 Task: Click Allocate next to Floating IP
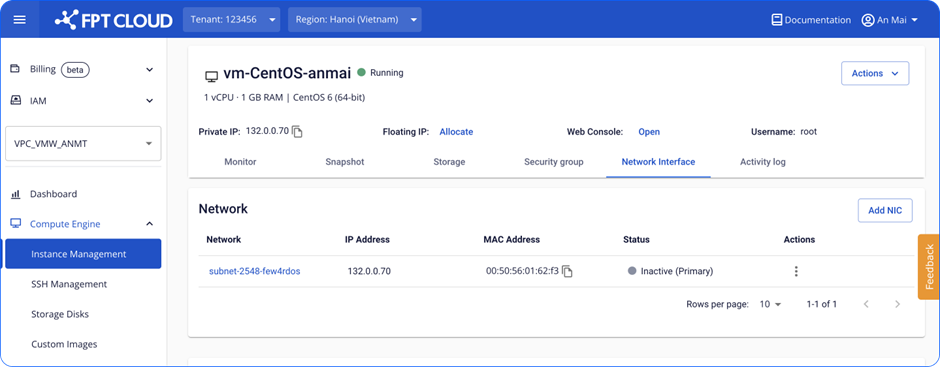(x=456, y=132)
